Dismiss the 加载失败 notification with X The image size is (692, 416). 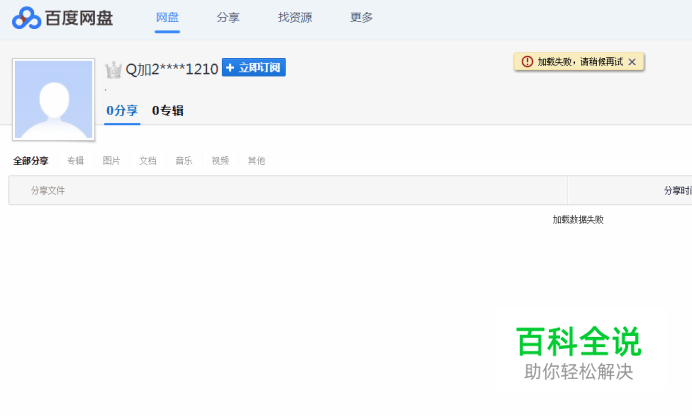click(632, 62)
